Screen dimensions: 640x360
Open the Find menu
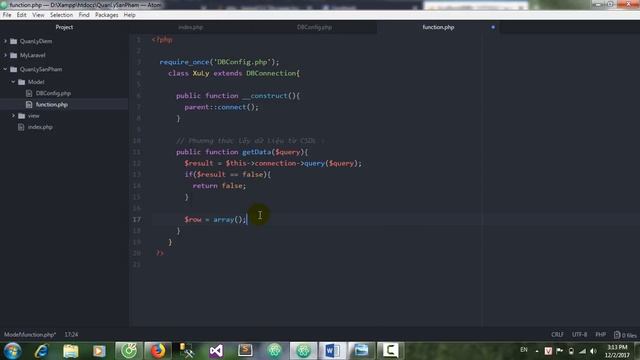click(x=84, y=15)
